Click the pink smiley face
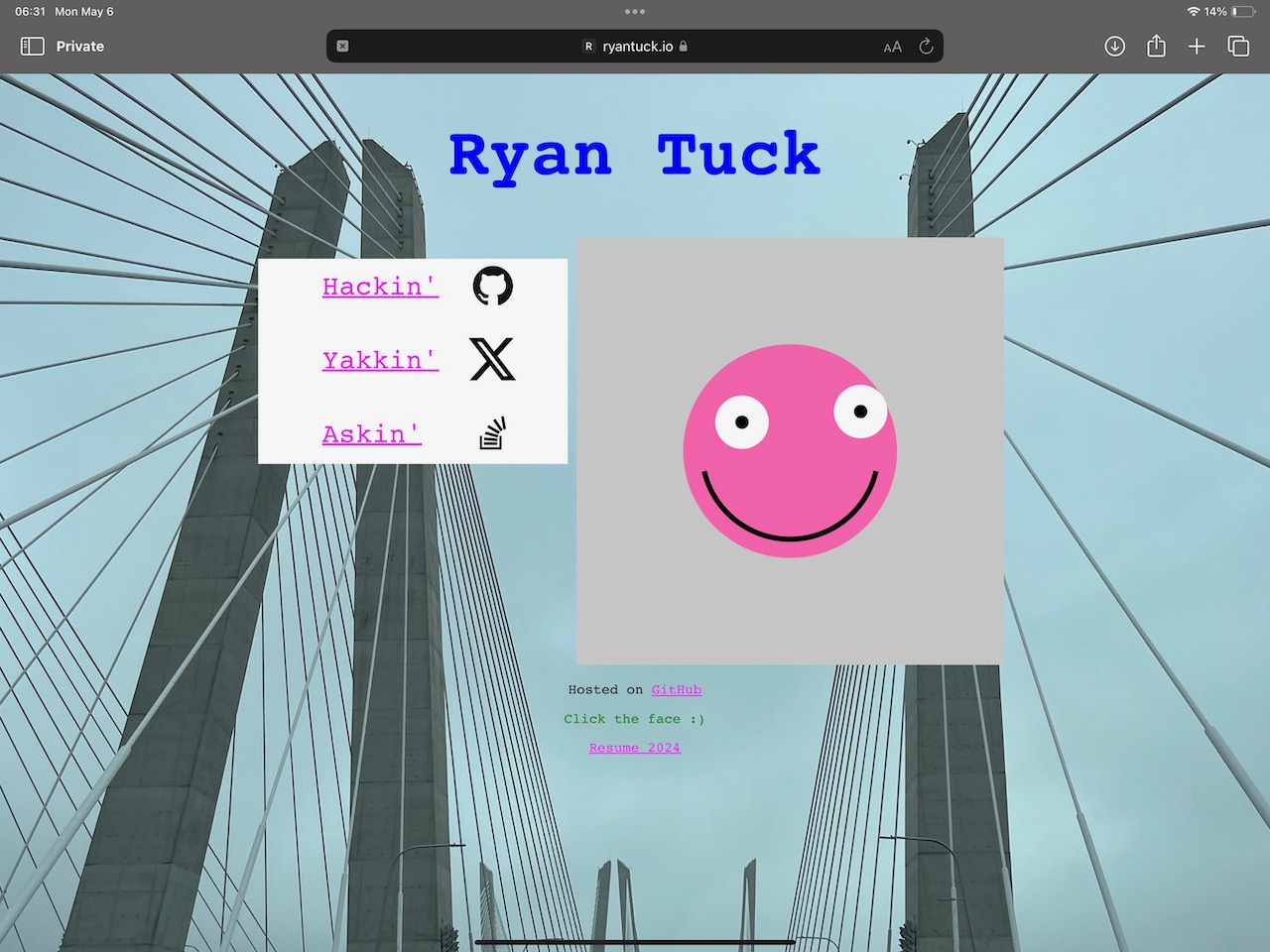1270x952 pixels. point(790,451)
